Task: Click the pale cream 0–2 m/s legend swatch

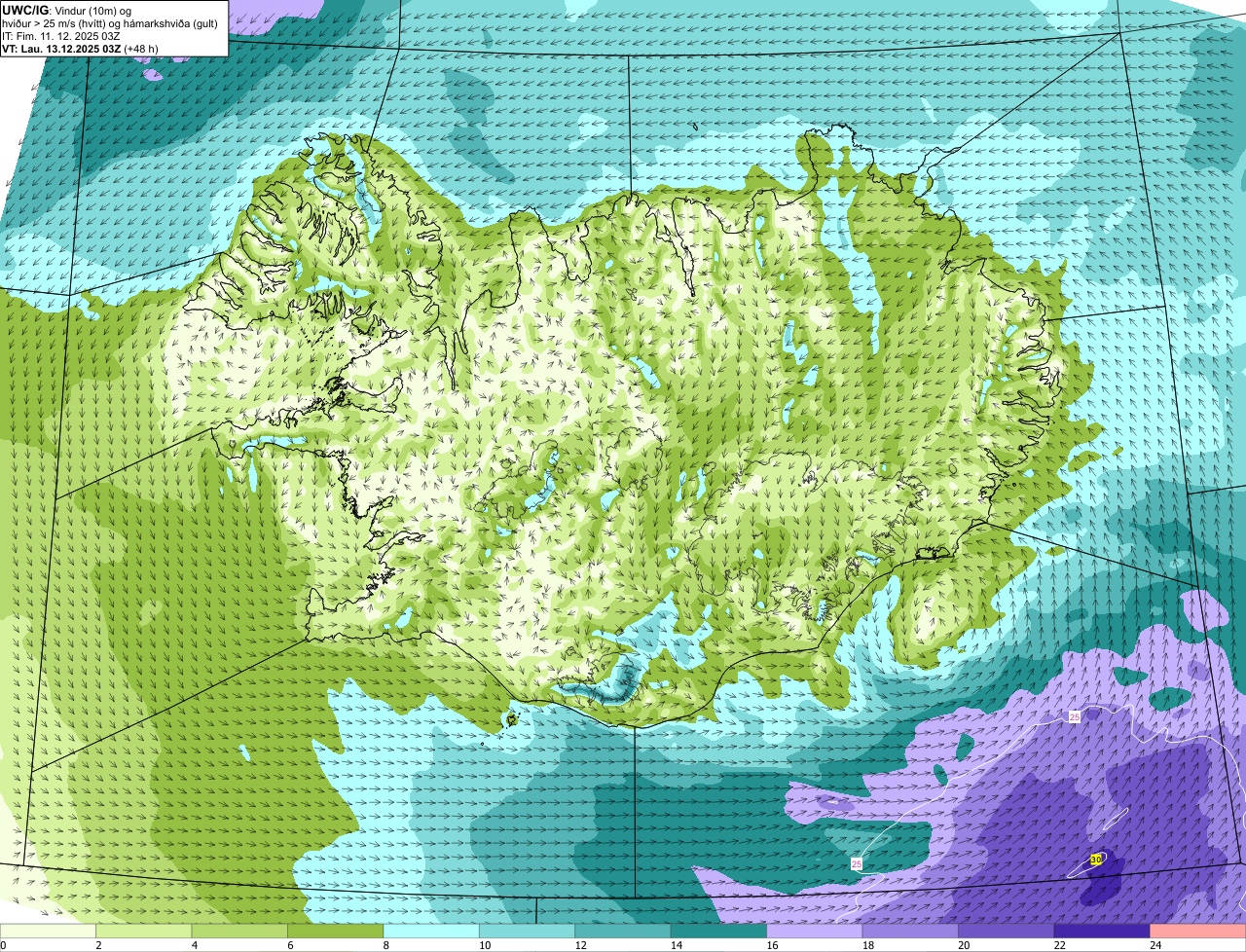Action: 48,931
